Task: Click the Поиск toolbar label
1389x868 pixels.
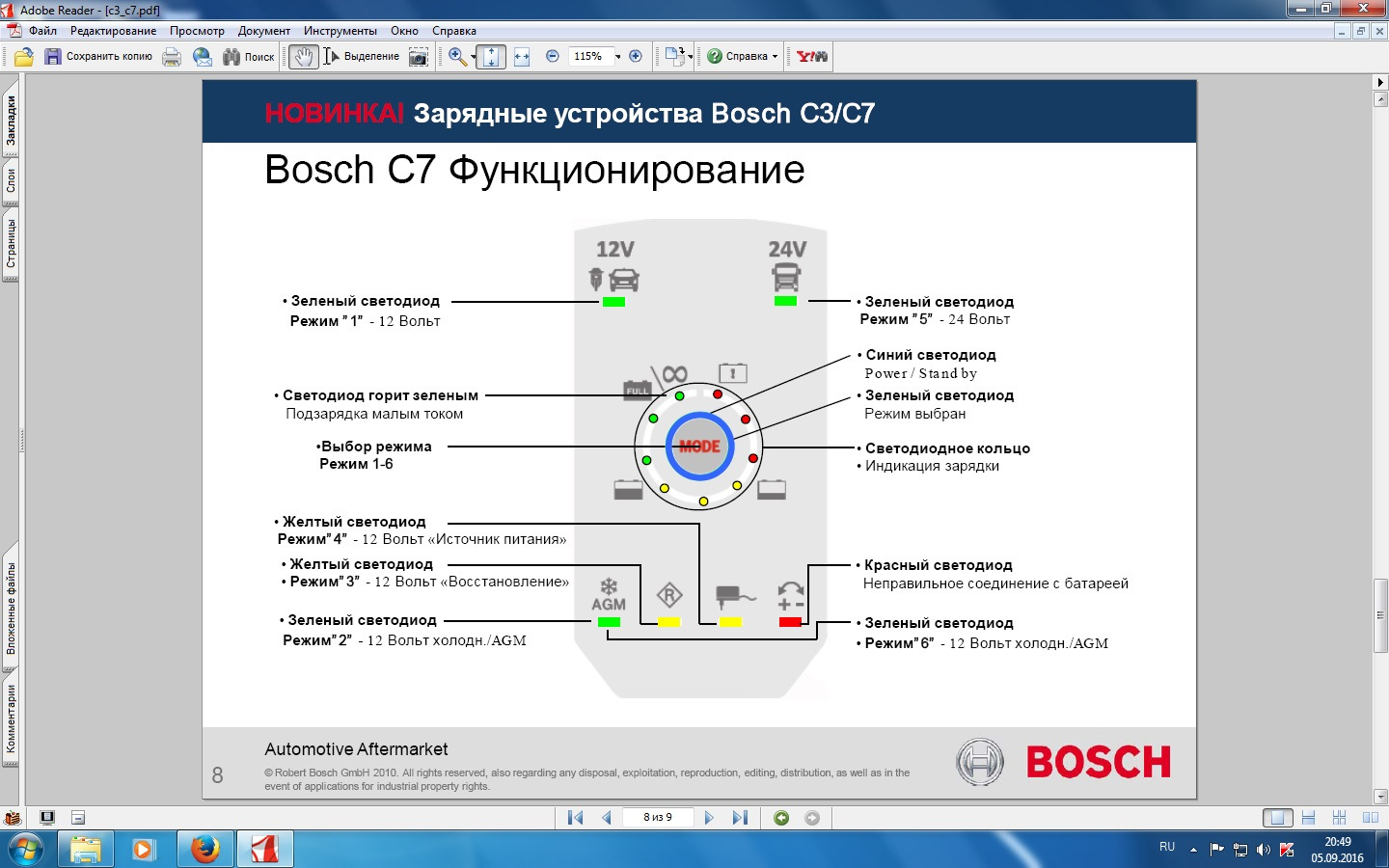Action: click(x=259, y=57)
